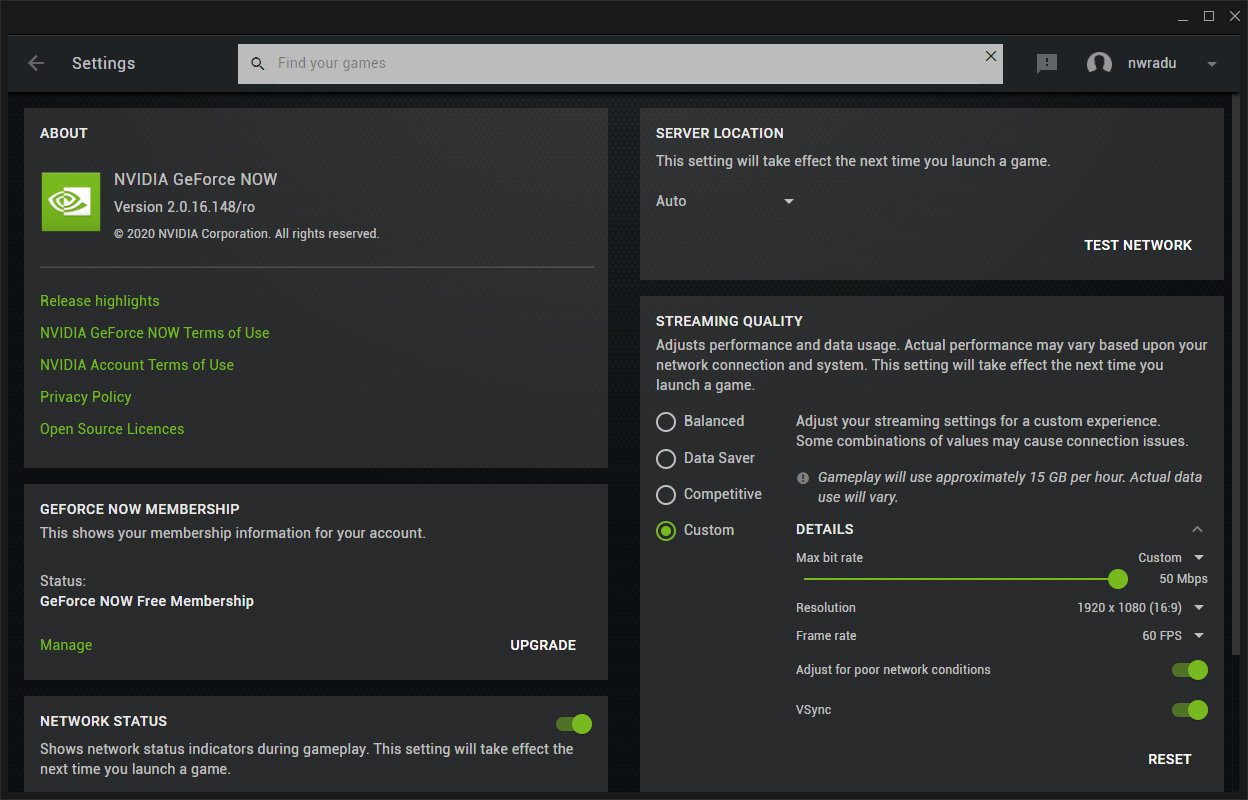
Task: Open the nwradu account dropdown arrow
Action: (x=1212, y=64)
